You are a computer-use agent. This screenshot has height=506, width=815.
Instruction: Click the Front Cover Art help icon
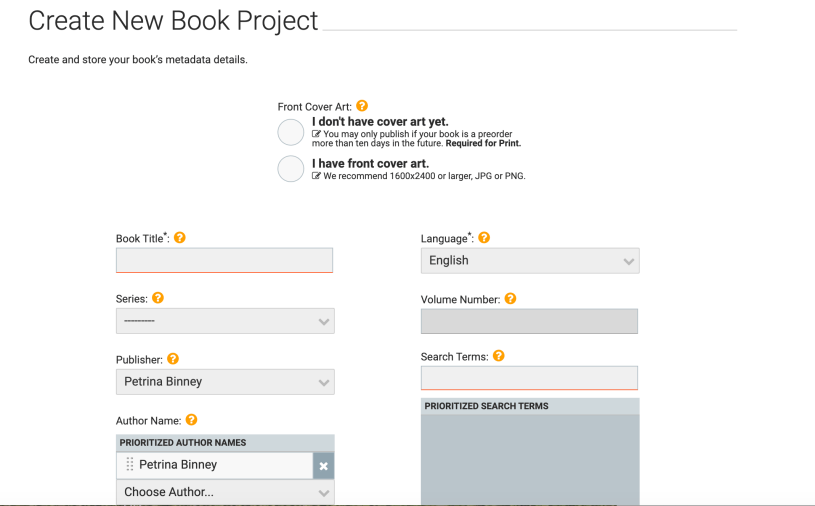pyautogui.click(x=362, y=106)
